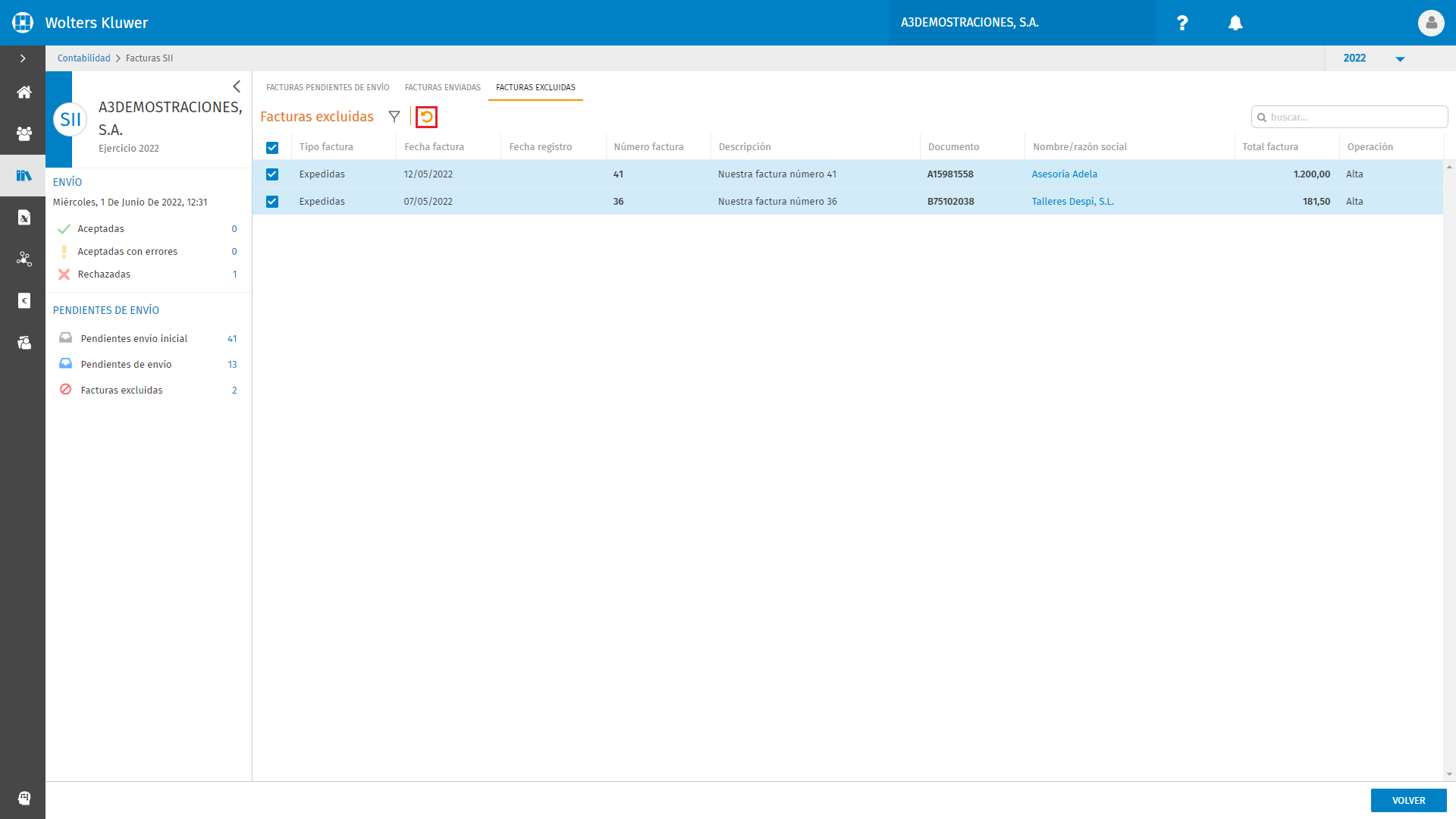
Task: Click the restore excluded invoices icon
Action: (x=427, y=117)
